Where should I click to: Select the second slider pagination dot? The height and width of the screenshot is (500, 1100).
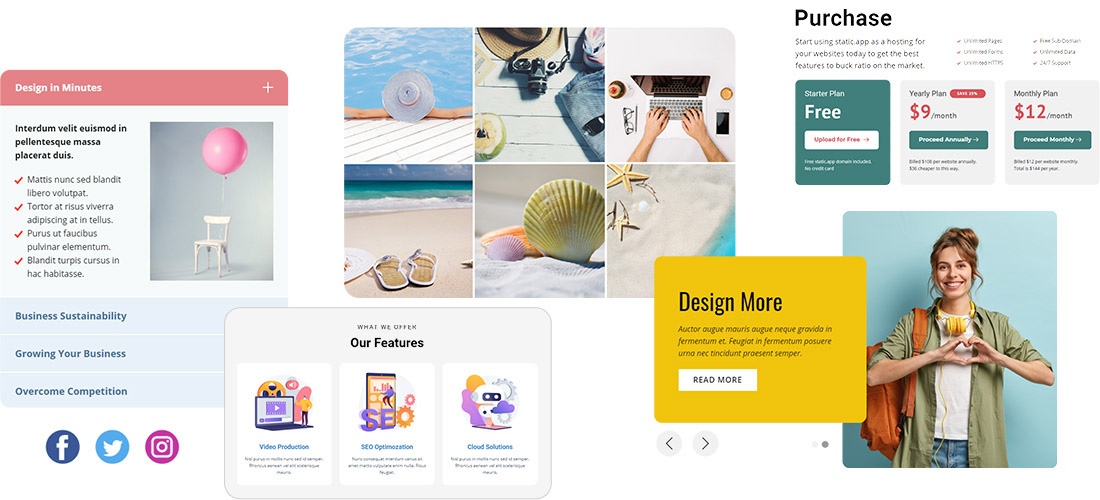pyautogui.click(x=825, y=444)
